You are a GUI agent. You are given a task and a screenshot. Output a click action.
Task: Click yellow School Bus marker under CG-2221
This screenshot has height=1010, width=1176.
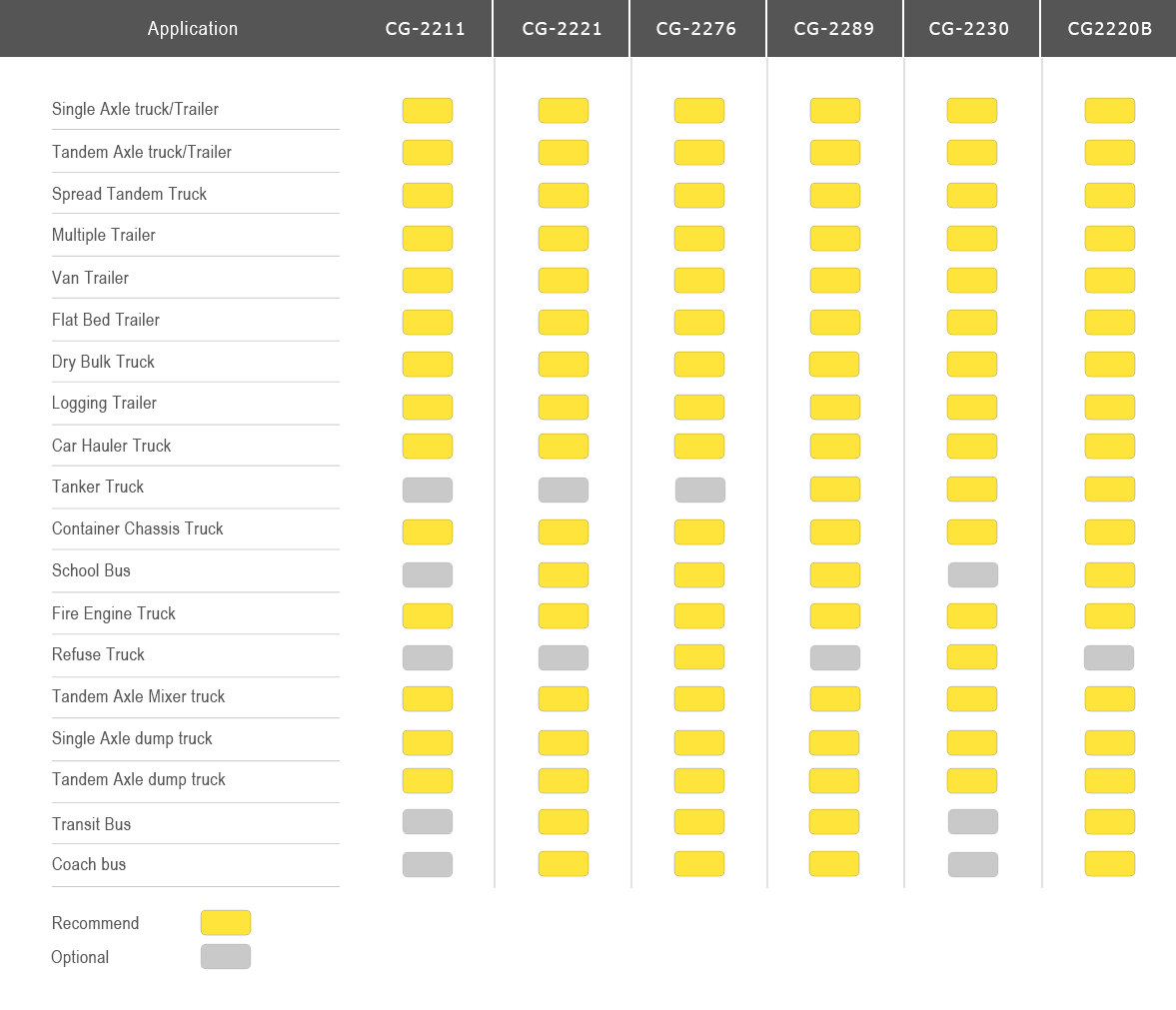(564, 575)
